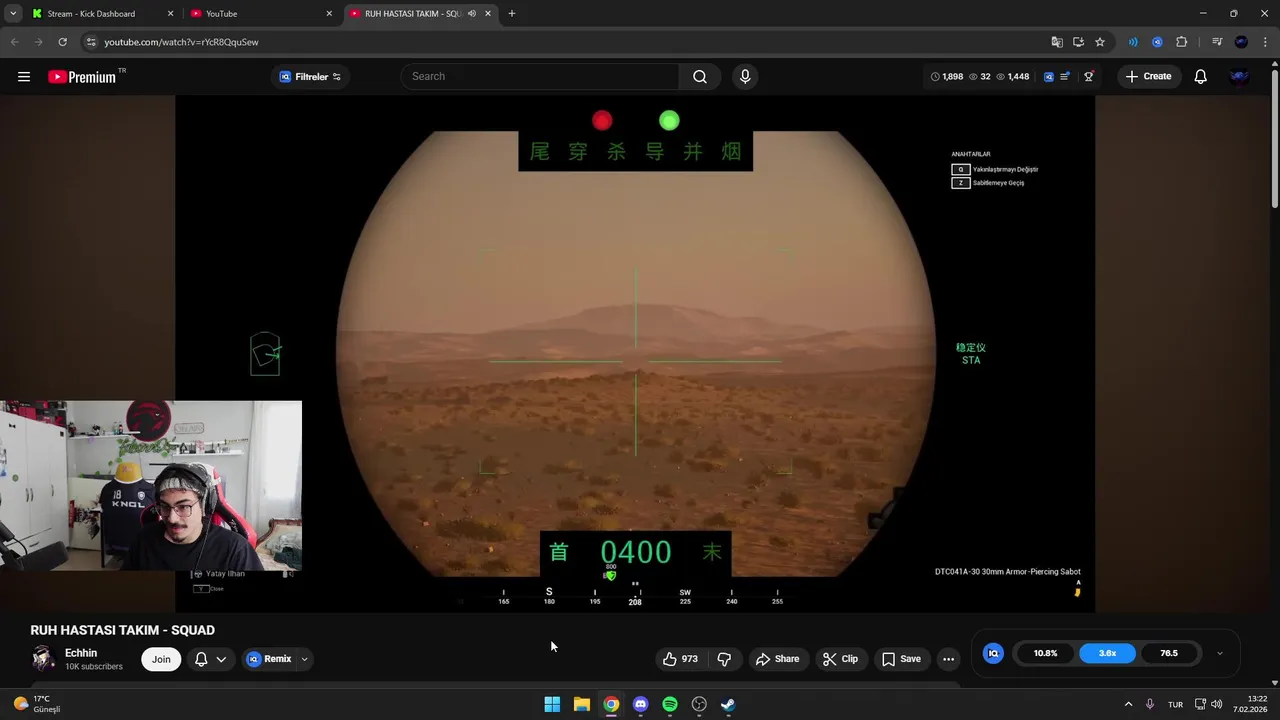Open a new browser tab
Image resolution: width=1280 pixels, height=720 pixels.
[512, 14]
